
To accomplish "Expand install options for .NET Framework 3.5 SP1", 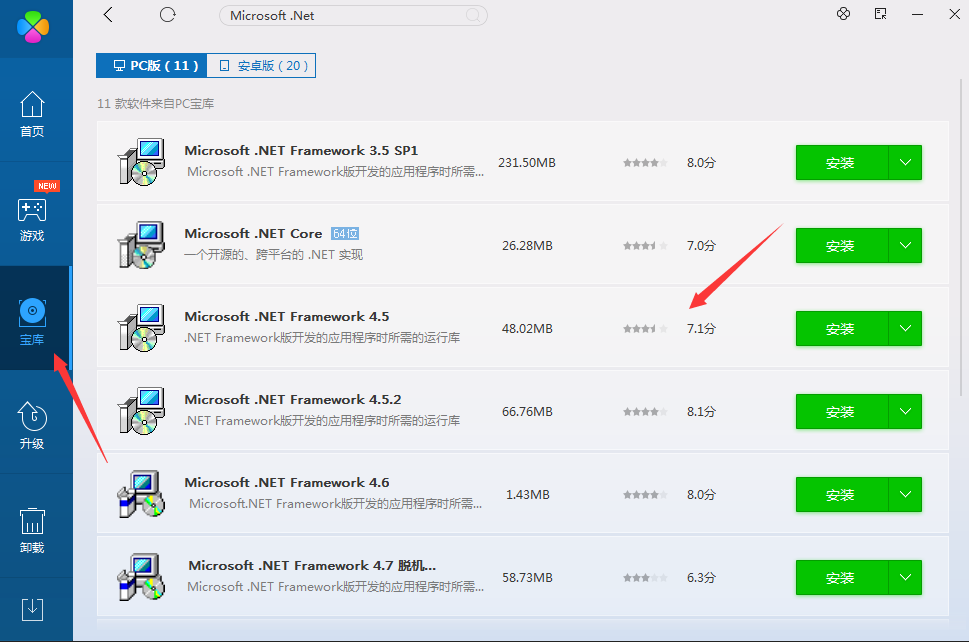I will 905,163.
